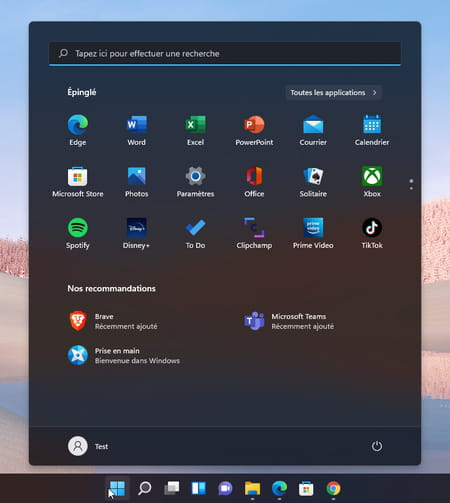This screenshot has width=450, height=503.
Task: Open Xbox from pinned apps
Action: pos(372,182)
